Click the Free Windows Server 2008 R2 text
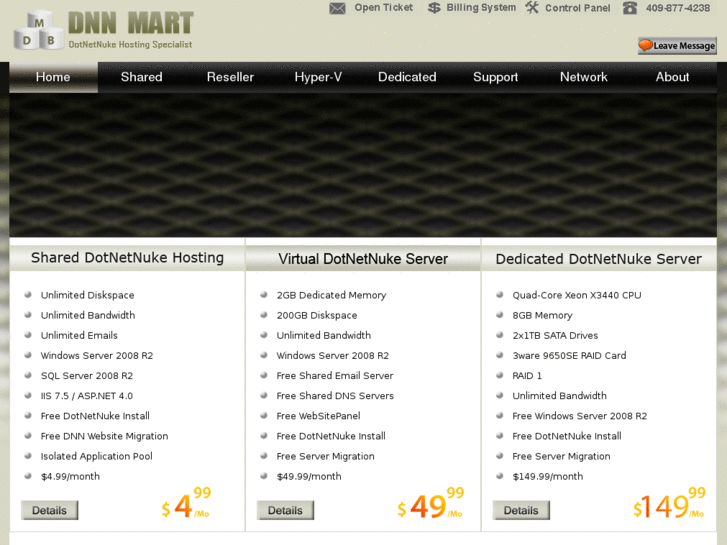Screen dimensions: 727x545 pos(580,416)
